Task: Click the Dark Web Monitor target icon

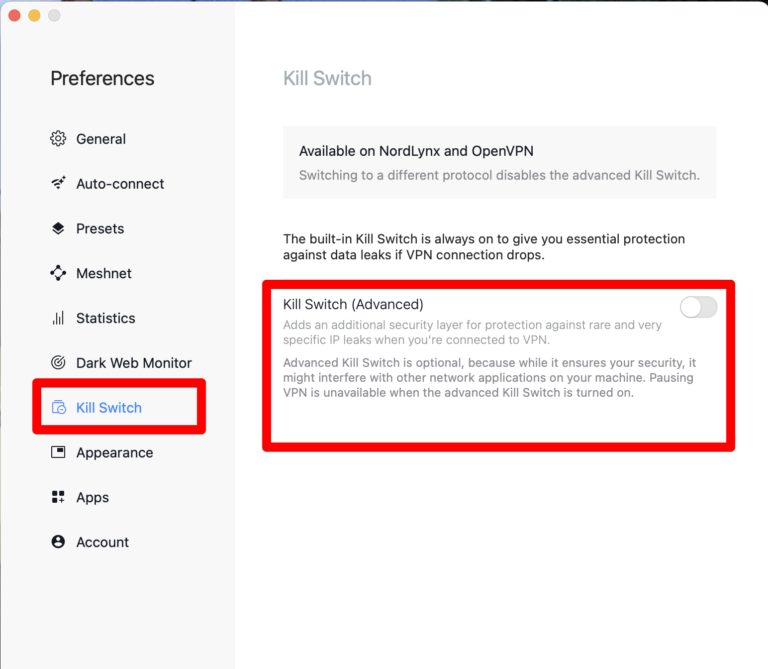Action: click(58, 363)
